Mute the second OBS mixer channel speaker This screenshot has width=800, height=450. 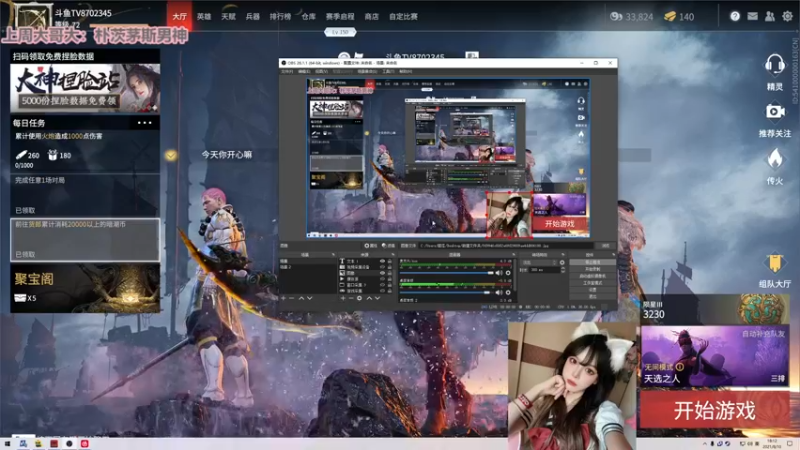499,292
